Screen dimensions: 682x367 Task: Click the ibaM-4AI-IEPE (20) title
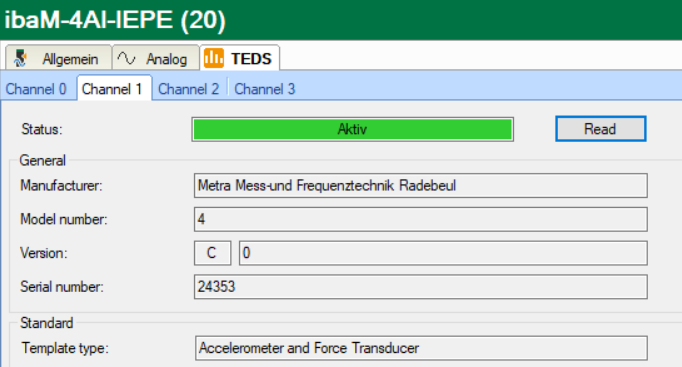(115, 20)
